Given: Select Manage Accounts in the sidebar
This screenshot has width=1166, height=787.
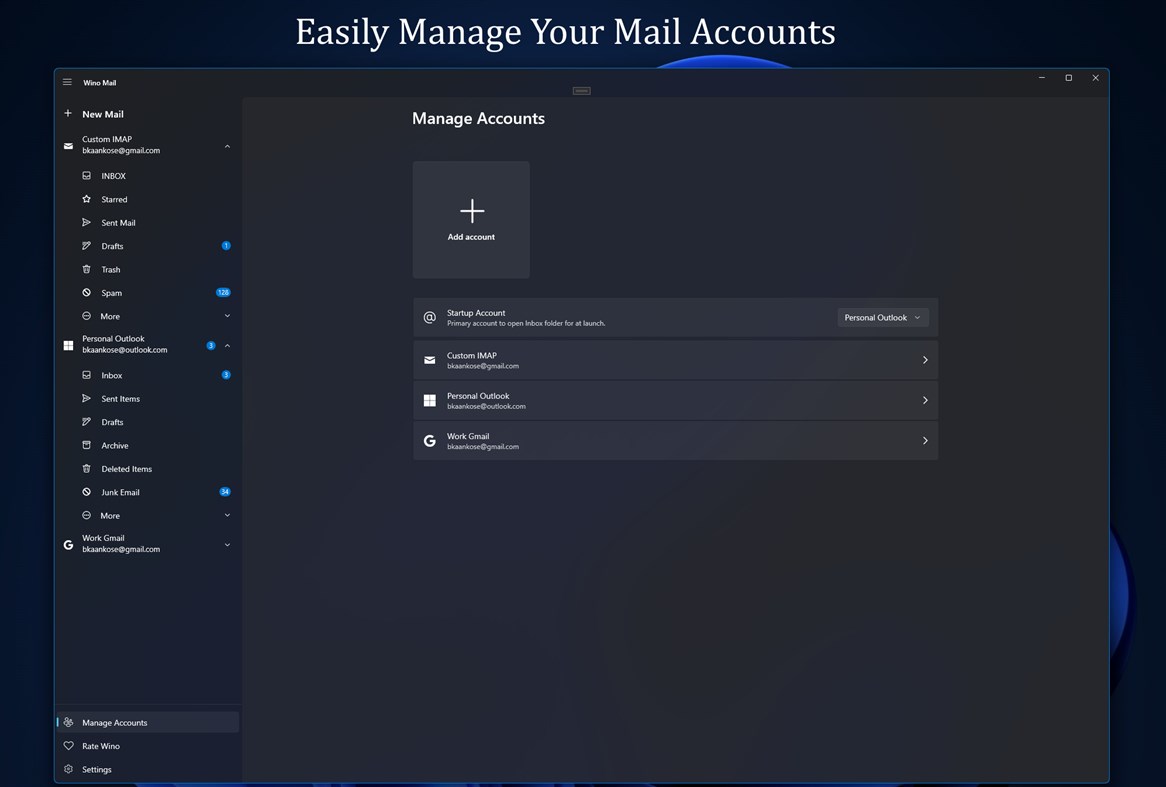Looking at the screenshot, I should [x=114, y=722].
